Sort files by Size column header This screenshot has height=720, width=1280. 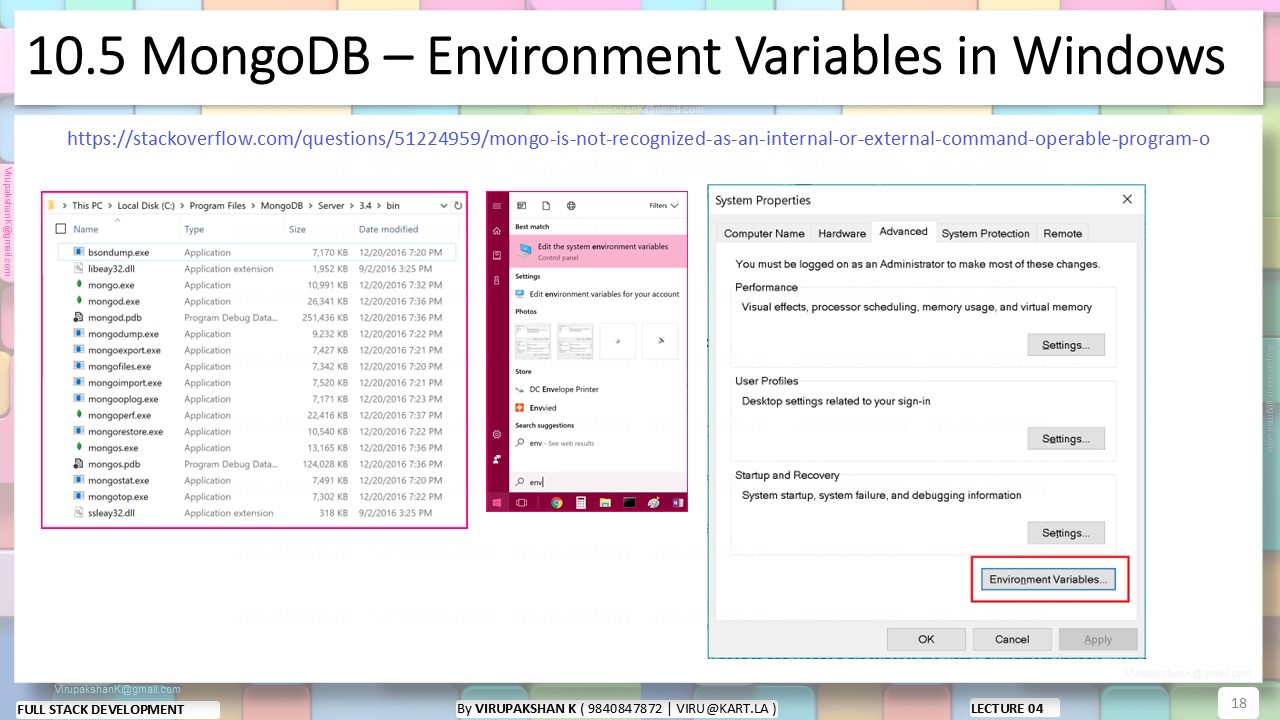click(x=297, y=229)
